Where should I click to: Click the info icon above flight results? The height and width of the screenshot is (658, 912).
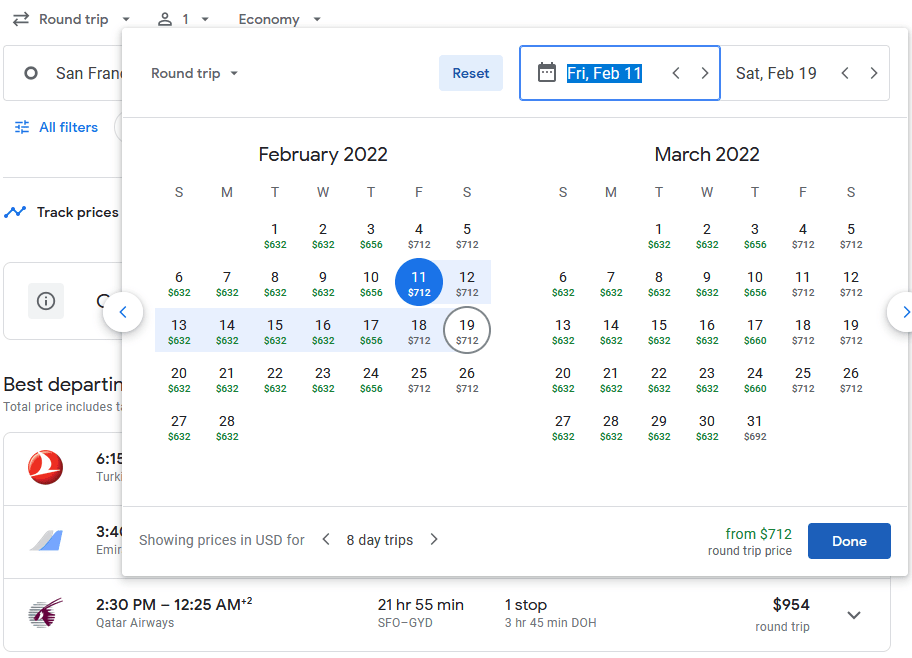tap(45, 300)
